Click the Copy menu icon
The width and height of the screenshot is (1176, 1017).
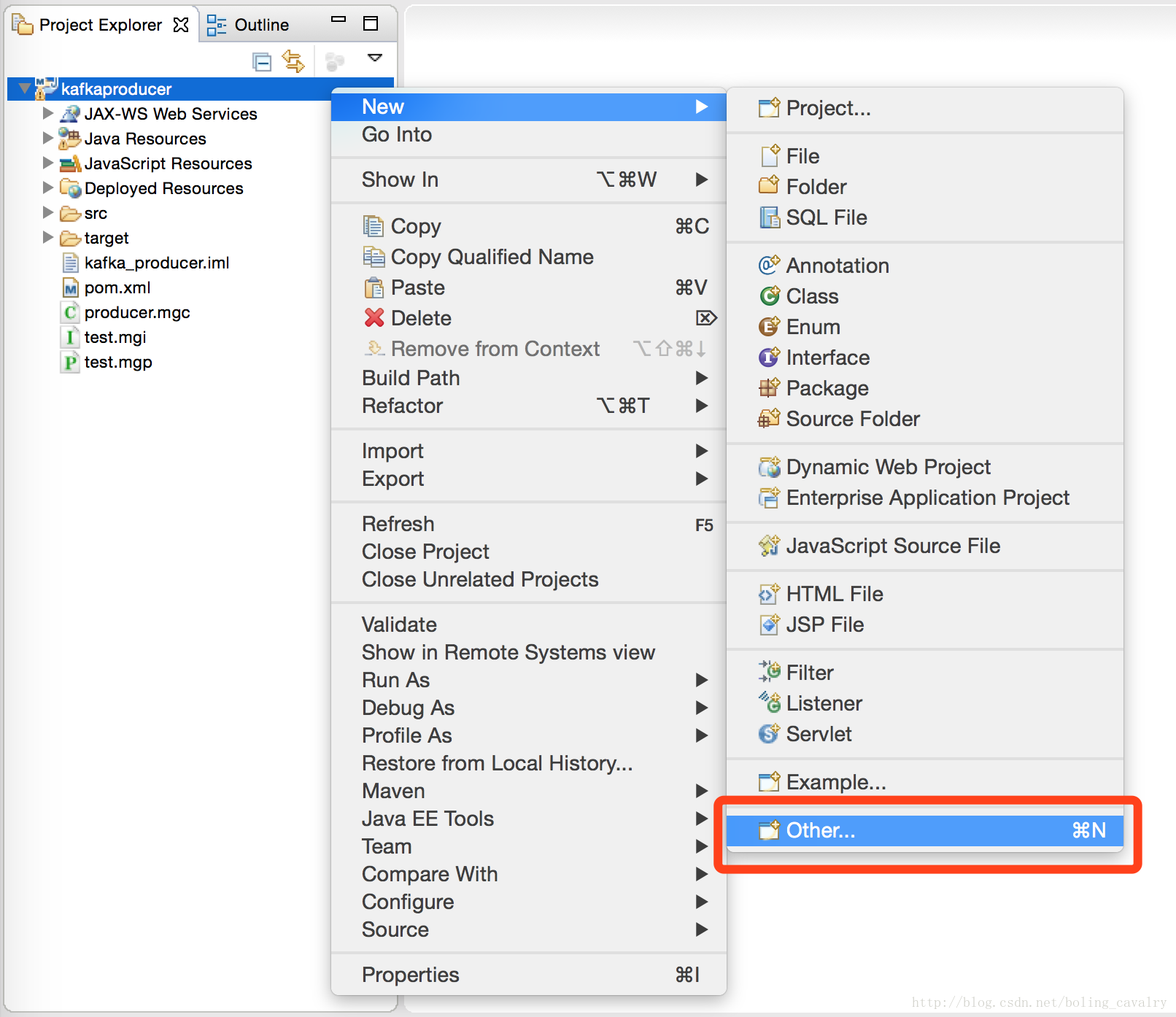[x=374, y=226]
